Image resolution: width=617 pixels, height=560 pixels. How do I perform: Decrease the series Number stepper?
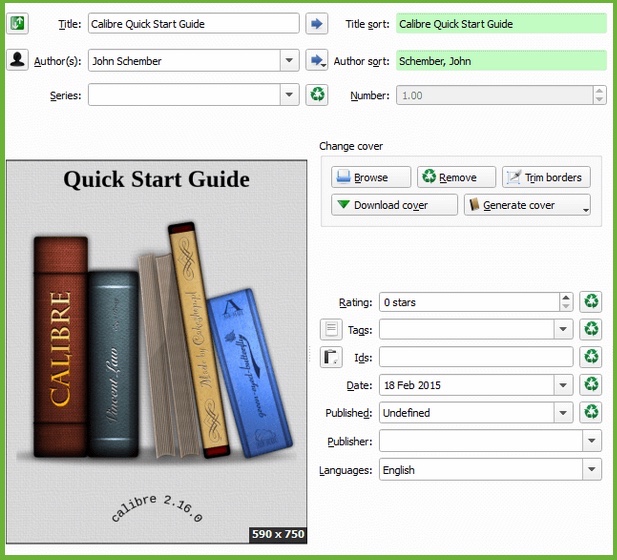tap(599, 99)
